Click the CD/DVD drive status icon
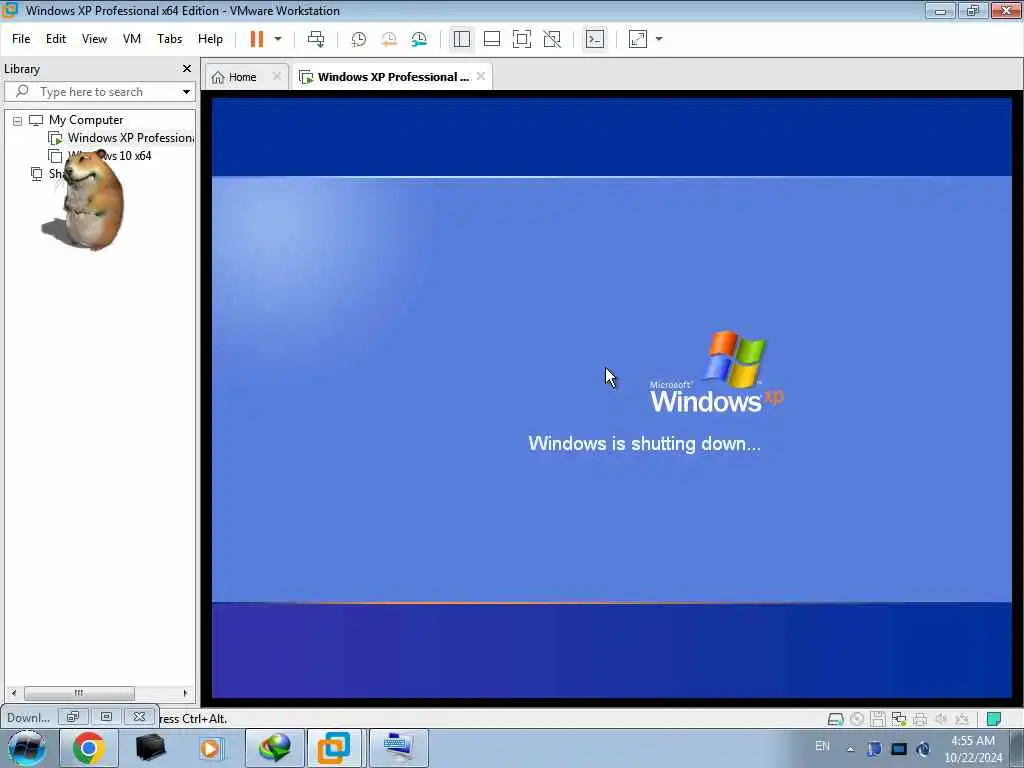Viewport: 1024px width, 768px height. coord(857,720)
